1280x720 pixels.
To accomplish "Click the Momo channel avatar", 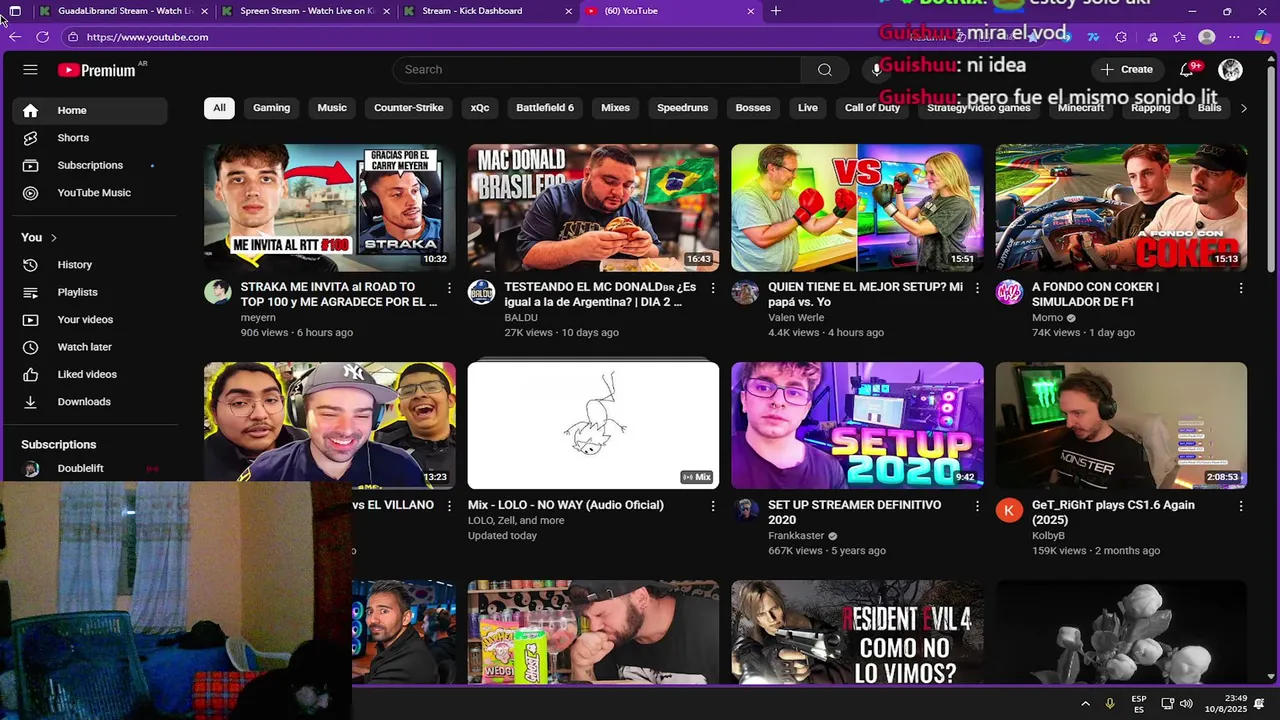I will (x=1009, y=292).
